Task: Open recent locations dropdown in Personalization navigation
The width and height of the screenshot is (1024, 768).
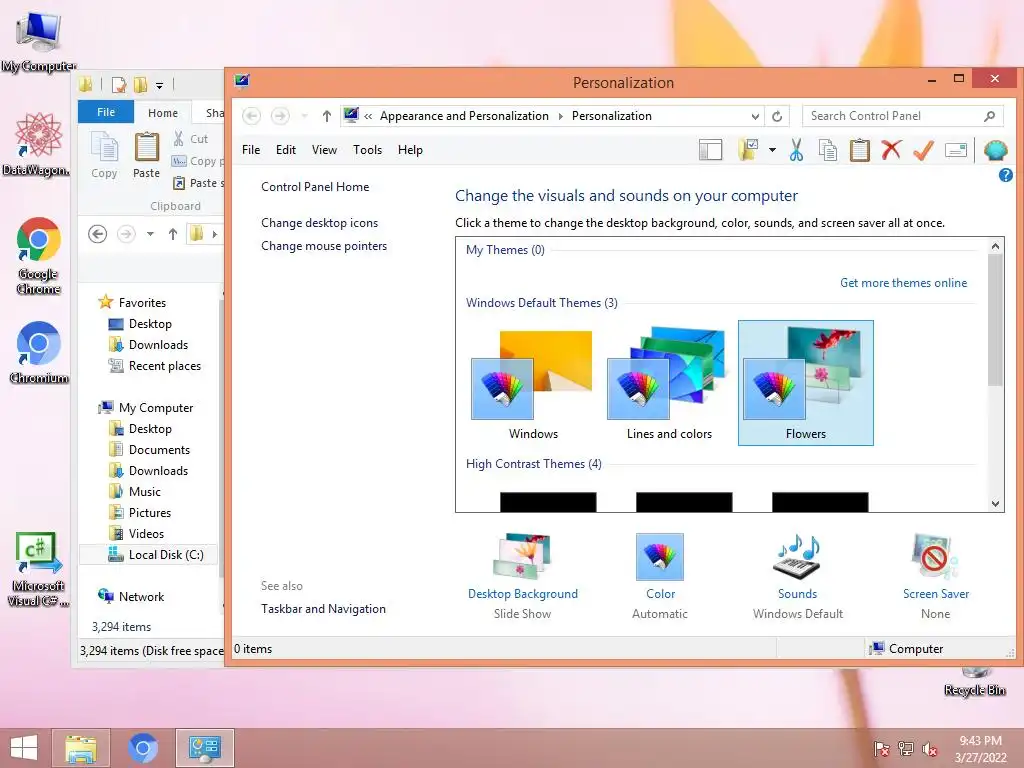Action: click(304, 116)
